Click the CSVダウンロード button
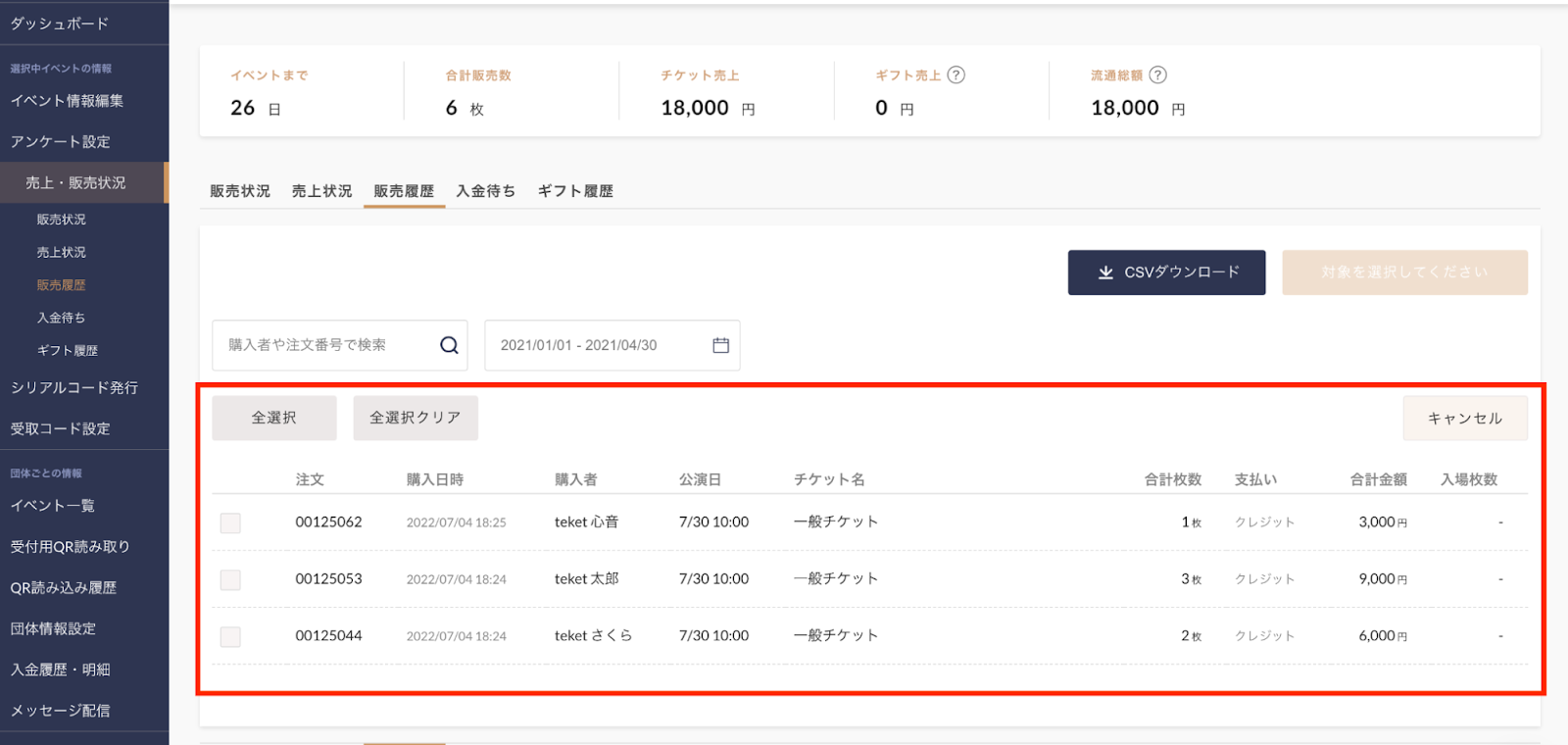The image size is (1568, 745). (x=1166, y=273)
